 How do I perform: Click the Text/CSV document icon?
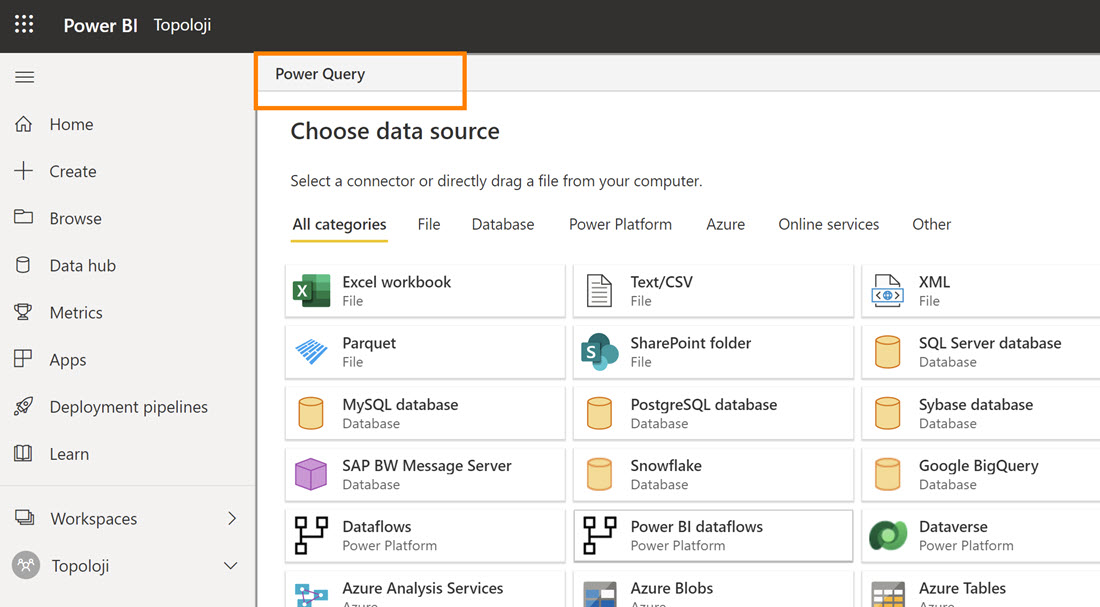pos(599,291)
